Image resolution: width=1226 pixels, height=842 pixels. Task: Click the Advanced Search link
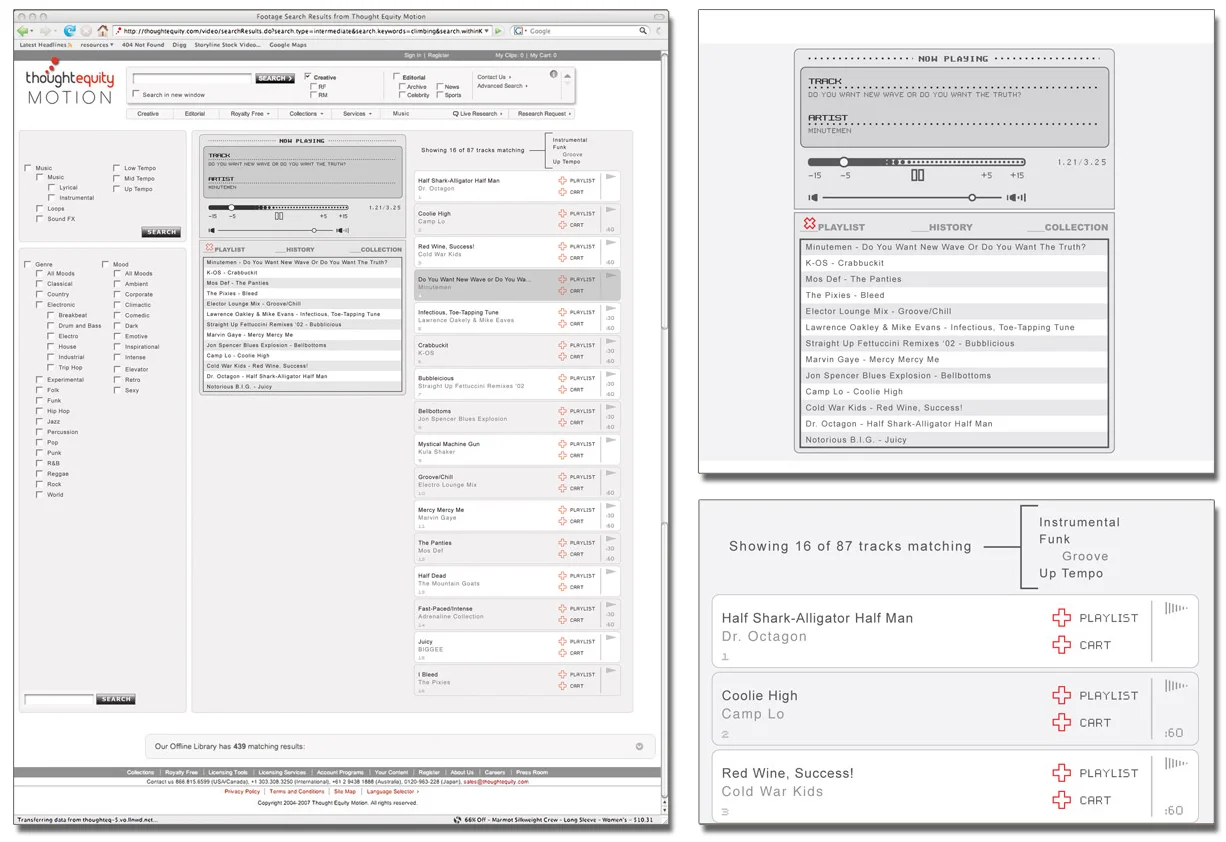click(x=501, y=86)
